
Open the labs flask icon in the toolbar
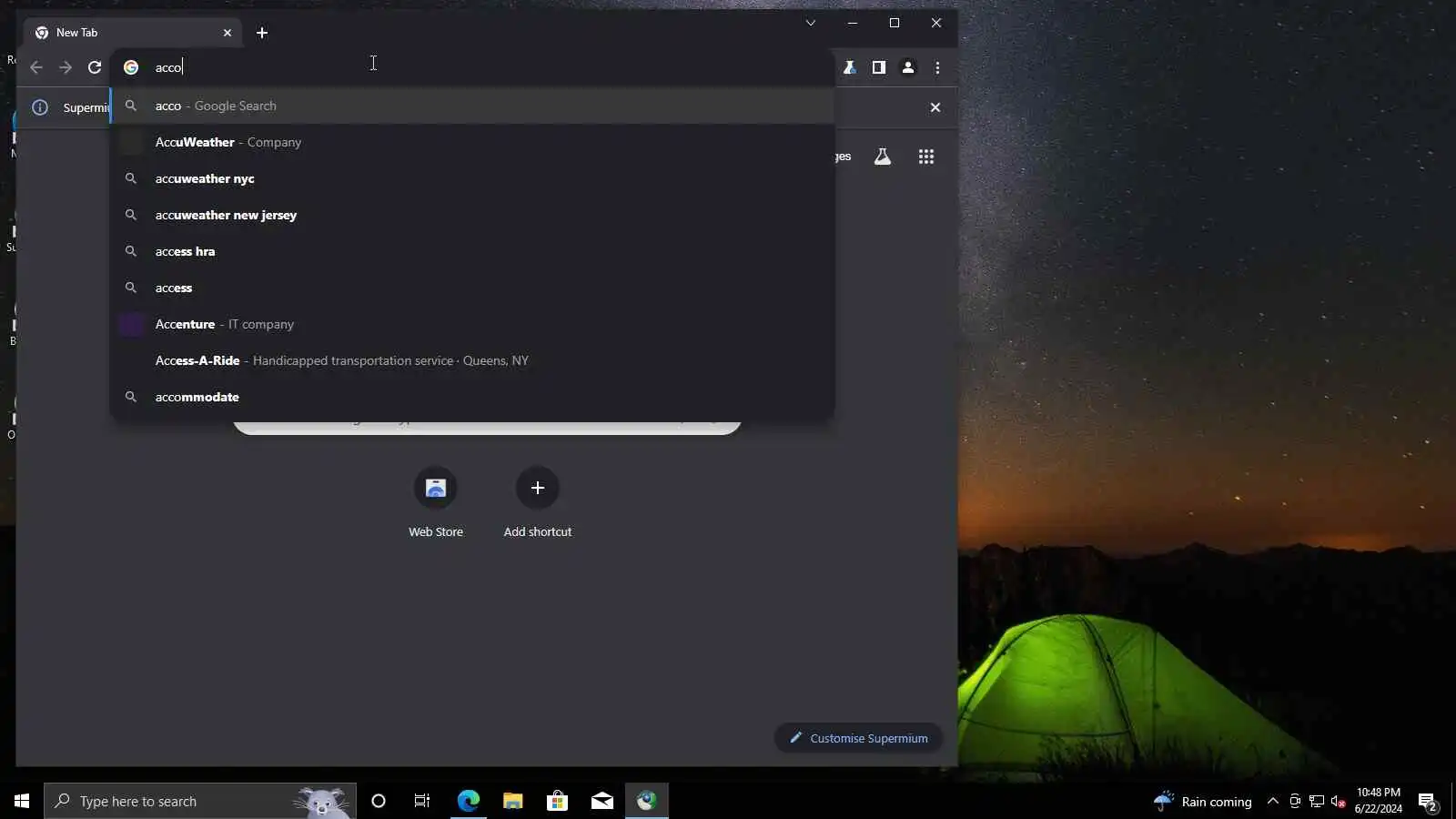(849, 67)
